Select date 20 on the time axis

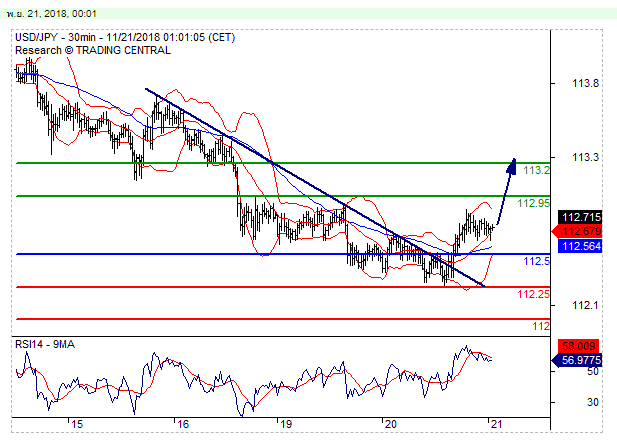390,424
